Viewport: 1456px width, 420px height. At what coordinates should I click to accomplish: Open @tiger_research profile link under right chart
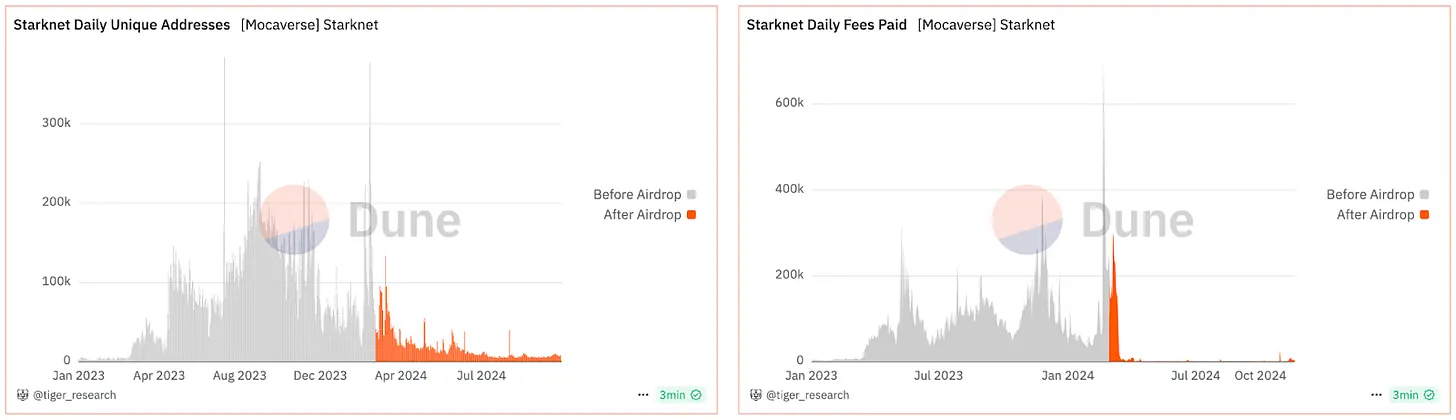pos(807,395)
